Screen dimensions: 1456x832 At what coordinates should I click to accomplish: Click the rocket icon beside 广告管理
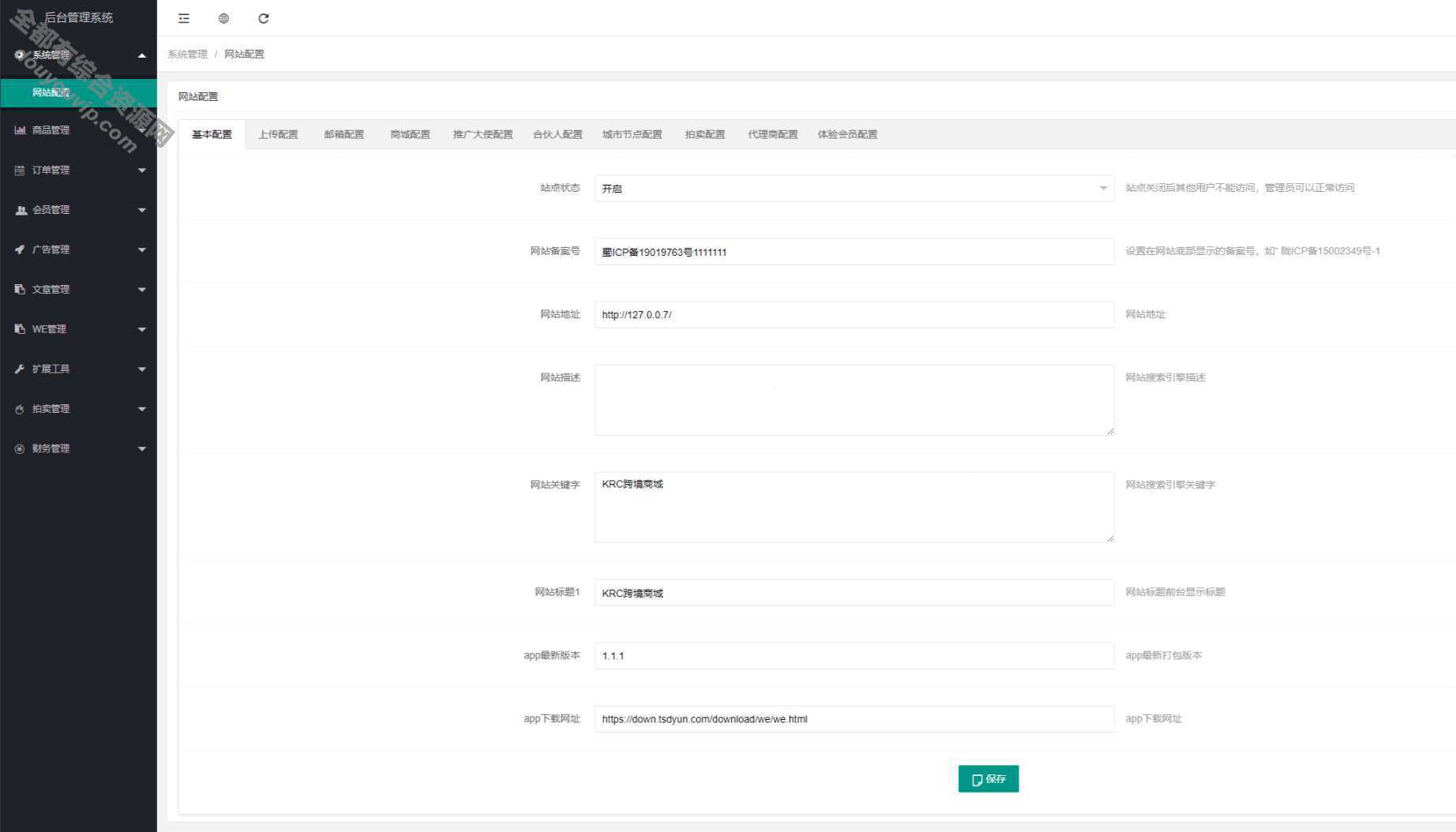(20, 249)
